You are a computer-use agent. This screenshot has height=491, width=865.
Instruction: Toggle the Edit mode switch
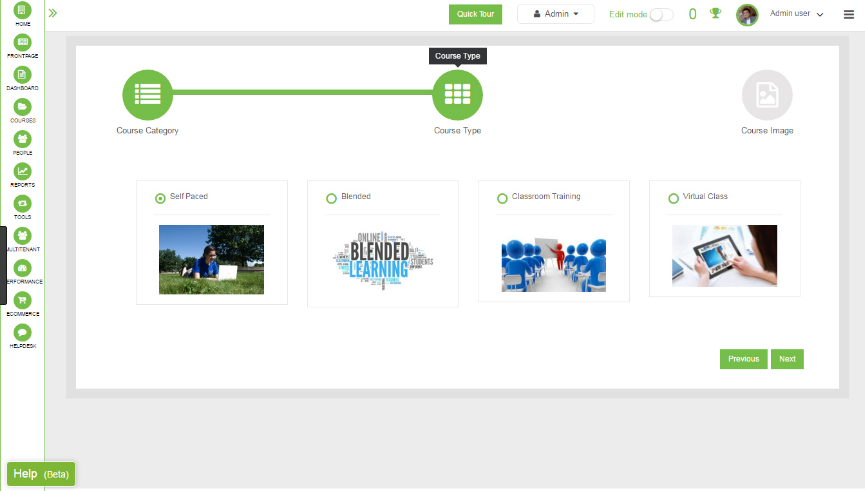tap(661, 15)
